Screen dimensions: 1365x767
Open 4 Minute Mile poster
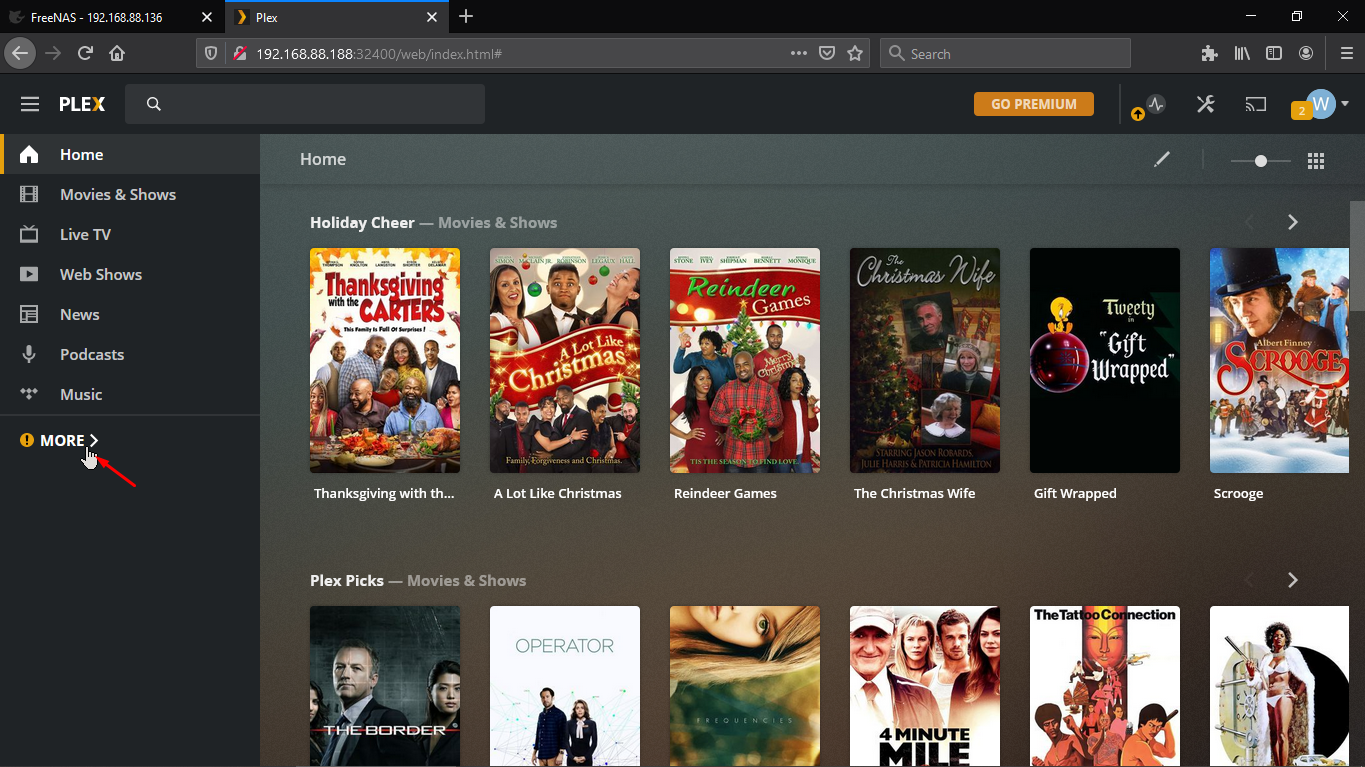[x=925, y=686]
